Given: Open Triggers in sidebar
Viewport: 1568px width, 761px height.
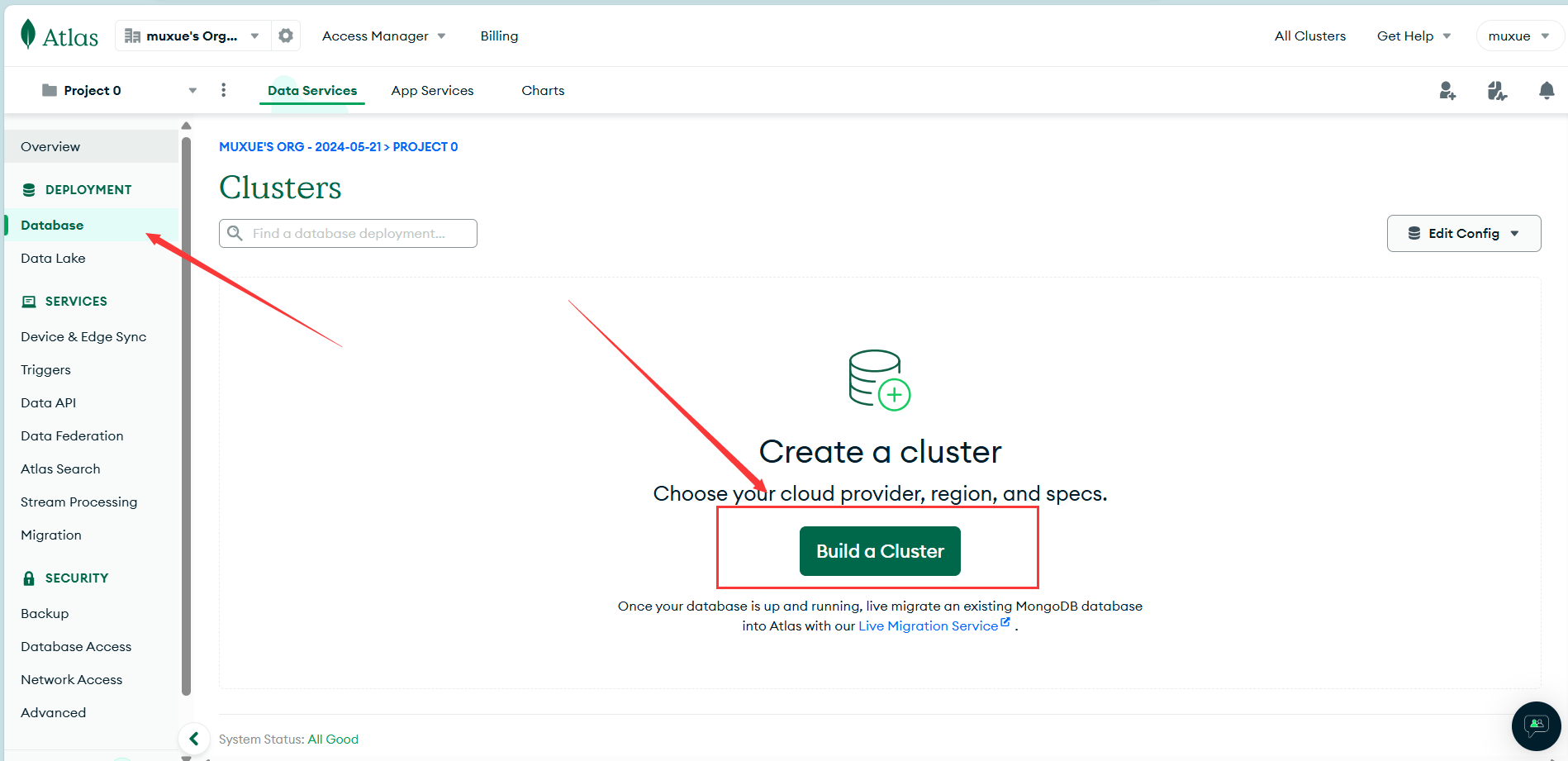Looking at the screenshot, I should pyautogui.click(x=91, y=369).
